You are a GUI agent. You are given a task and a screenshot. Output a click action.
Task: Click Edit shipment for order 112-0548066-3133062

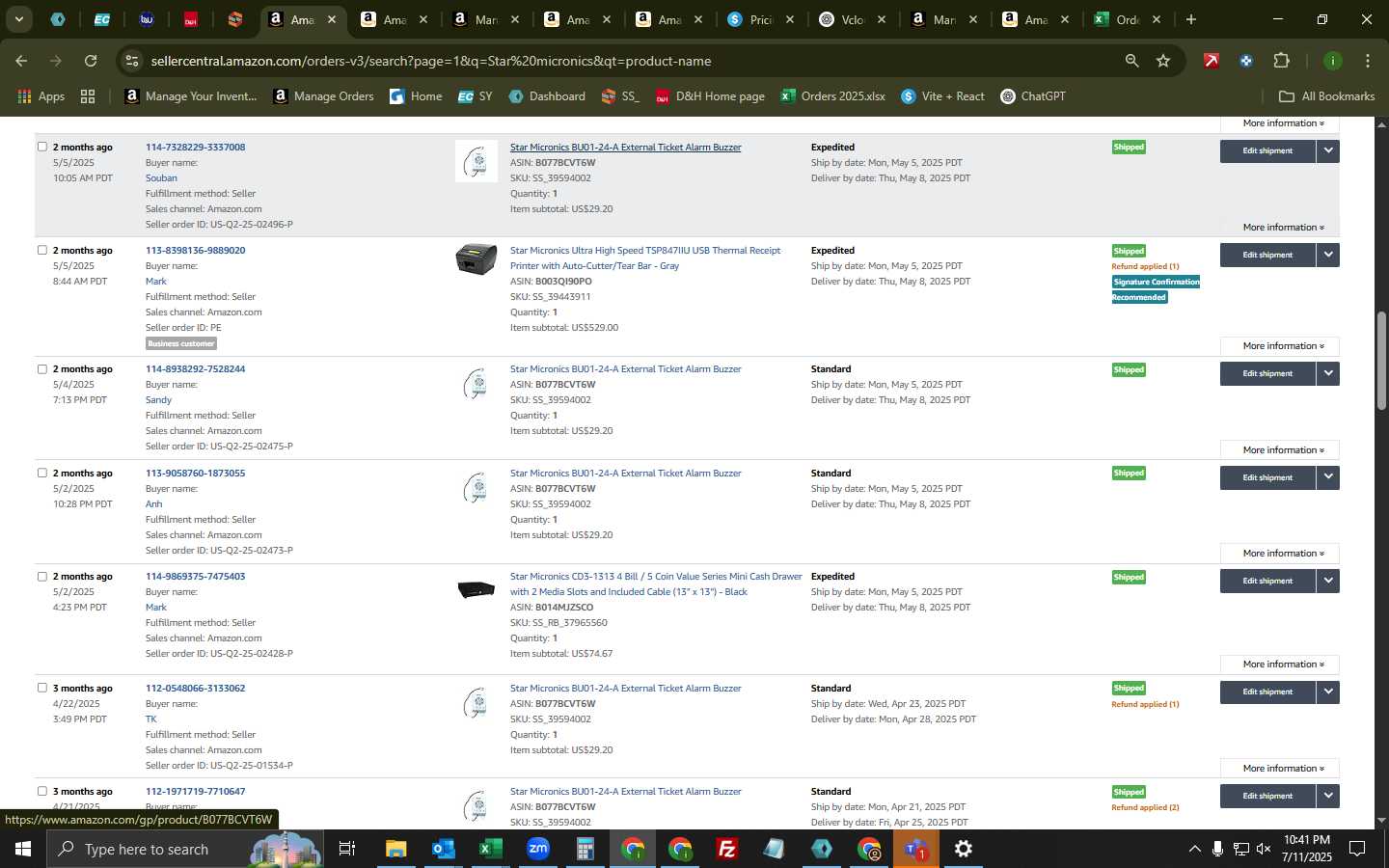point(1267,692)
